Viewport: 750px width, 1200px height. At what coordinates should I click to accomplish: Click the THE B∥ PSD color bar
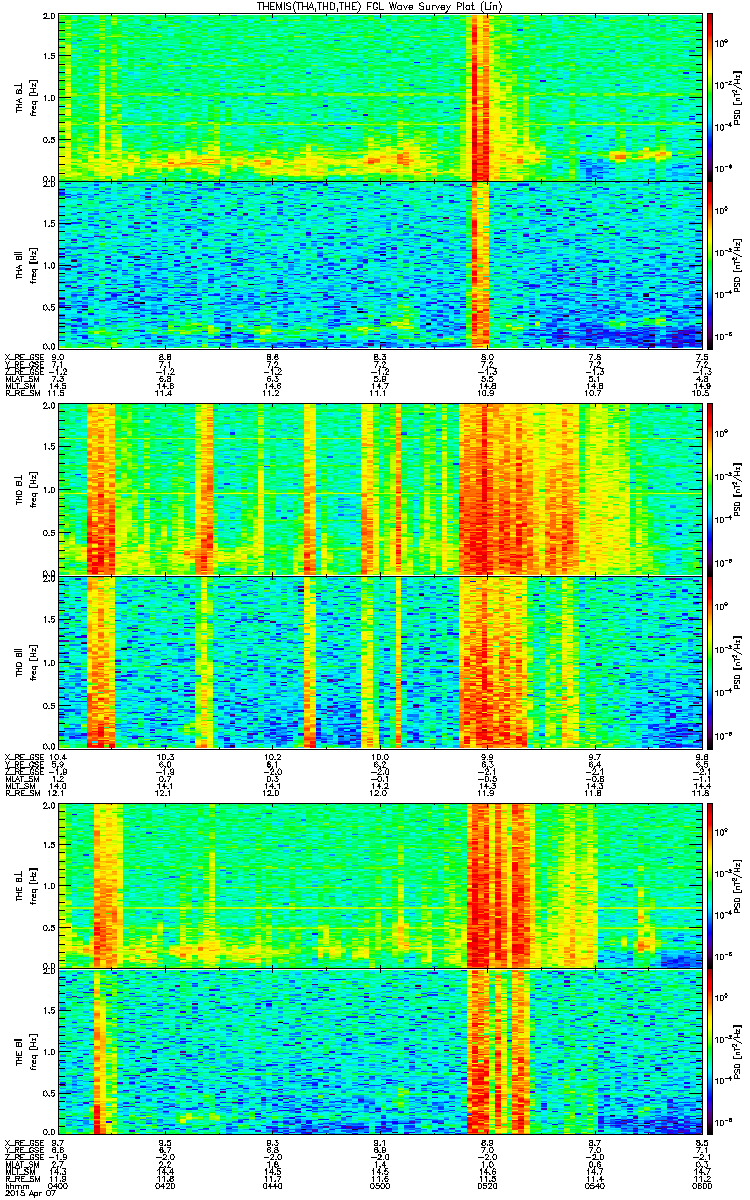pyautogui.click(x=711, y=1052)
